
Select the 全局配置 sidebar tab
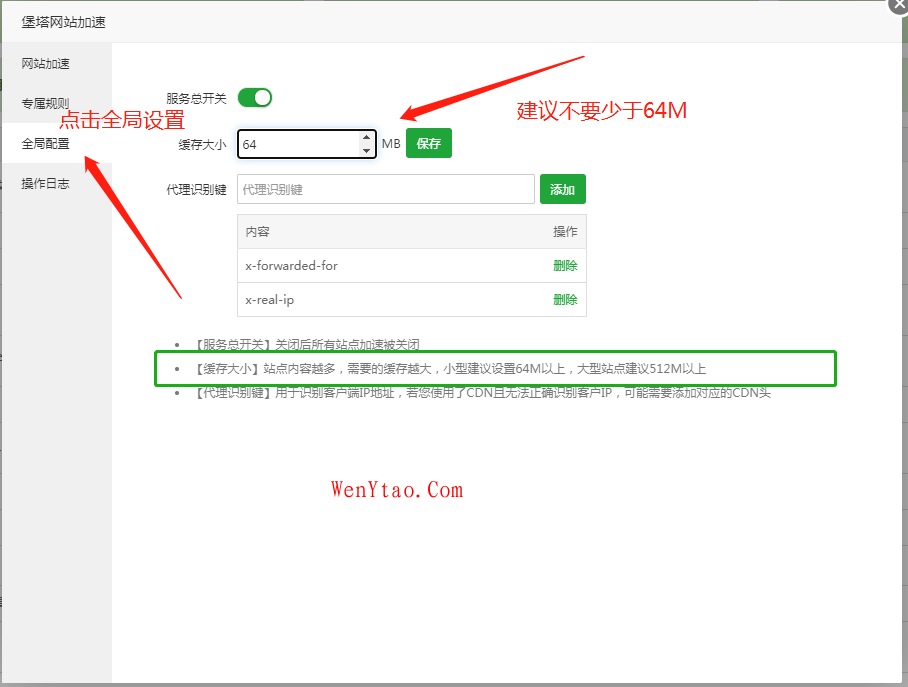coord(46,144)
